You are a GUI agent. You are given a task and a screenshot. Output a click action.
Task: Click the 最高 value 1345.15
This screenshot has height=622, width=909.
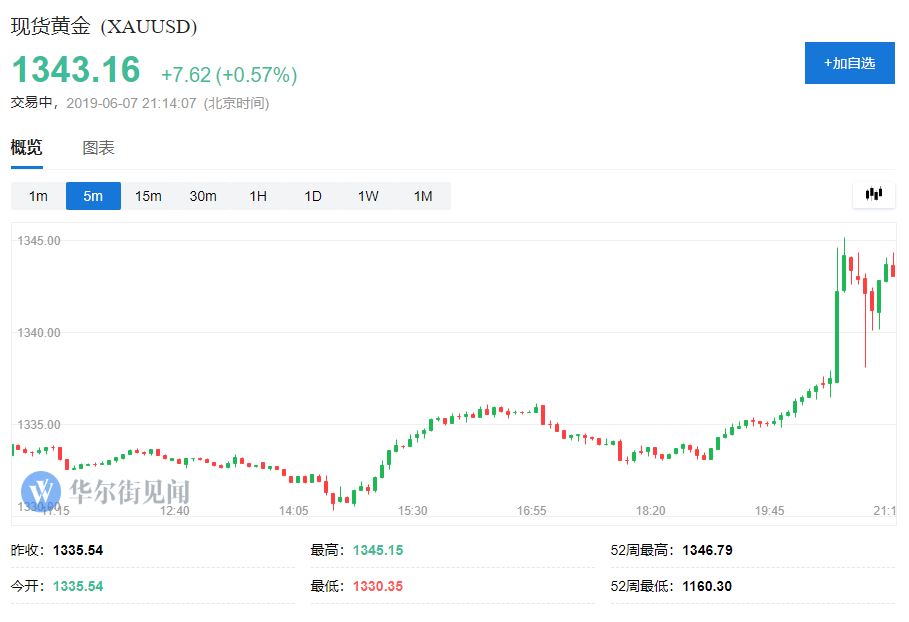pos(378,550)
